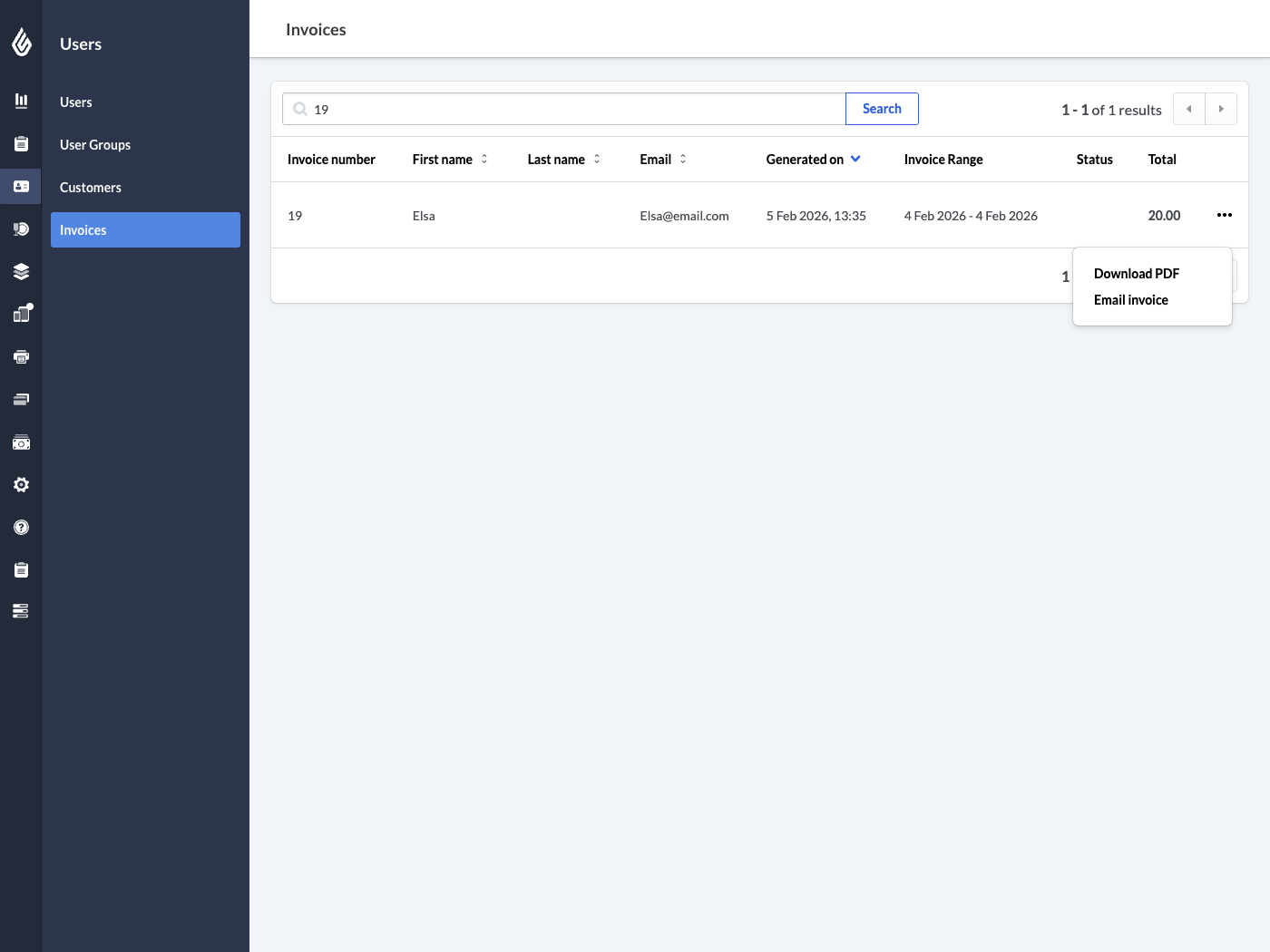Image resolution: width=1270 pixels, height=952 pixels.
Task: Click the Lightspeed logo icon
Action: (21, 42)
